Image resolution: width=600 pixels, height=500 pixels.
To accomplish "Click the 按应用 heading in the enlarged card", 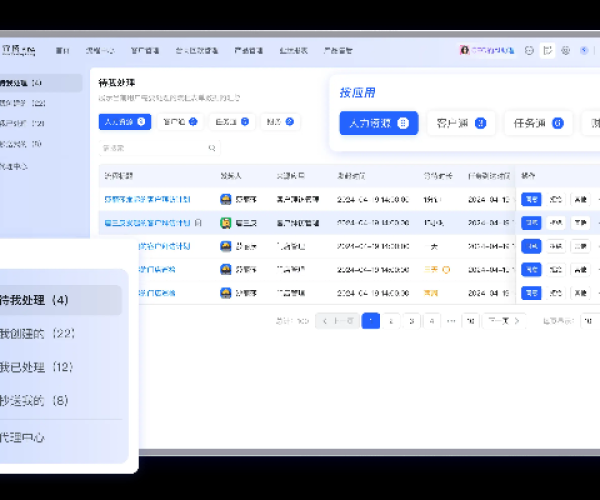I will 357,93.
